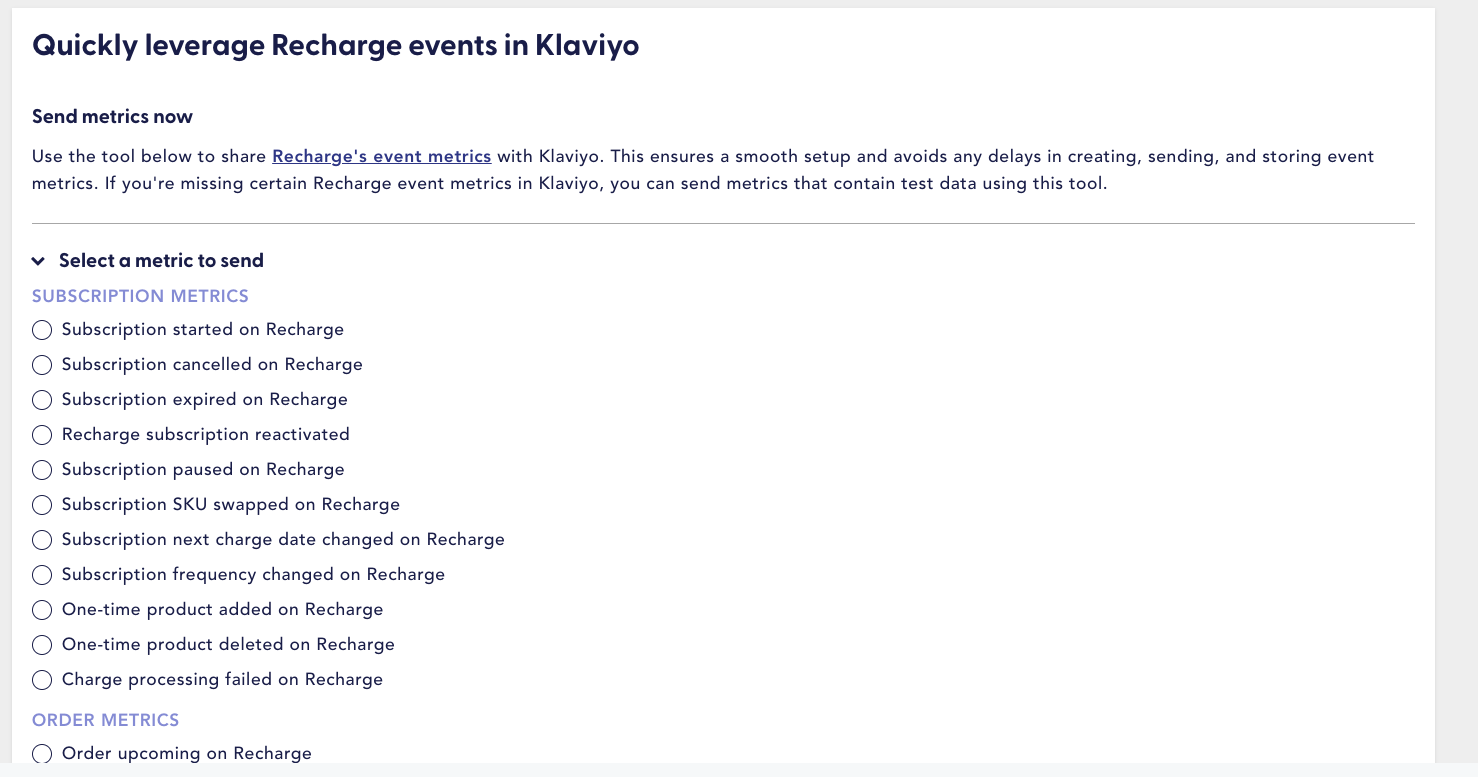This screenshot has width=1478, height=777.
Task: Click the SUBSCRIPTION METRICS section label
Action: coord(140,296)
